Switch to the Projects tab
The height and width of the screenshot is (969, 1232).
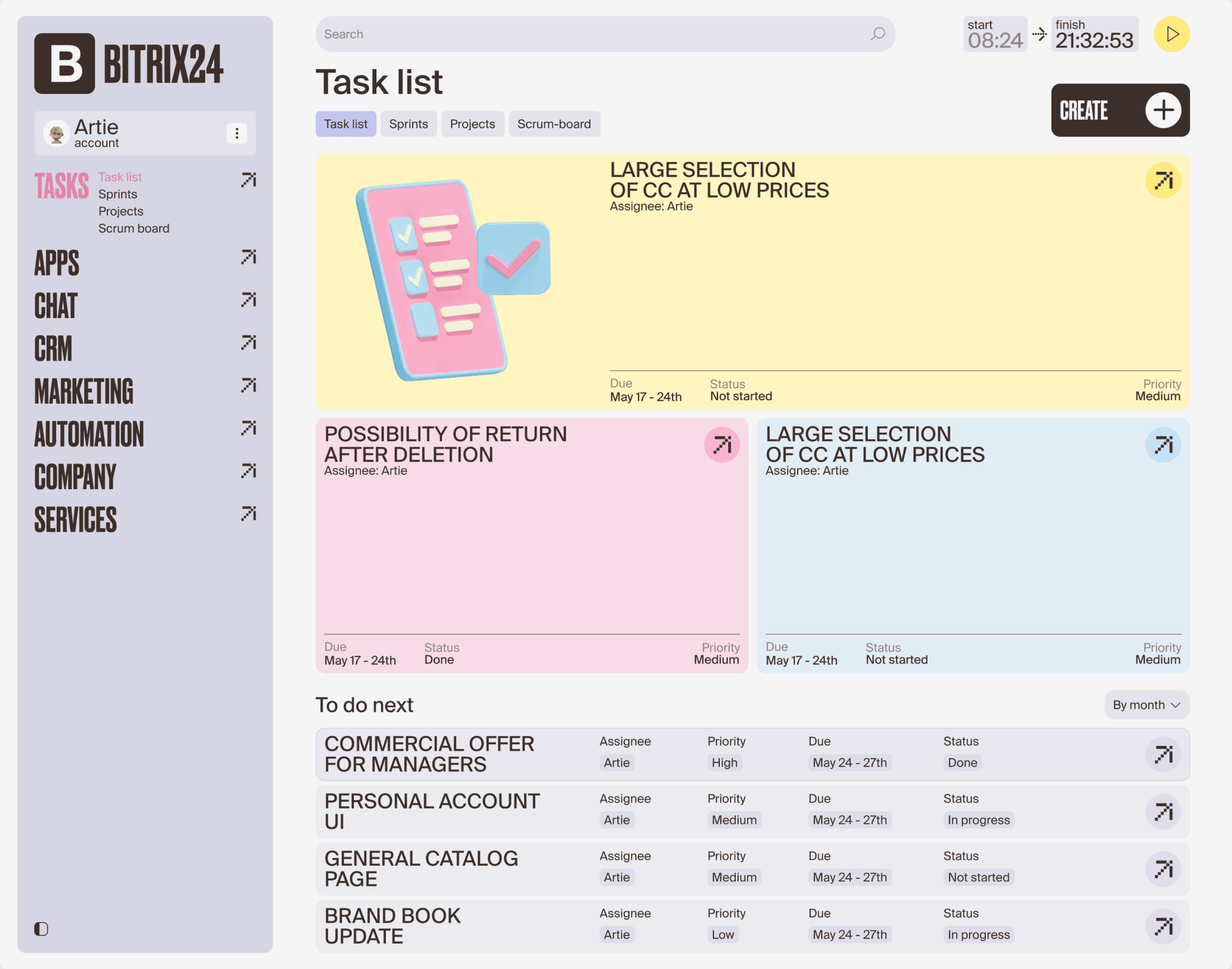[473, 124]
